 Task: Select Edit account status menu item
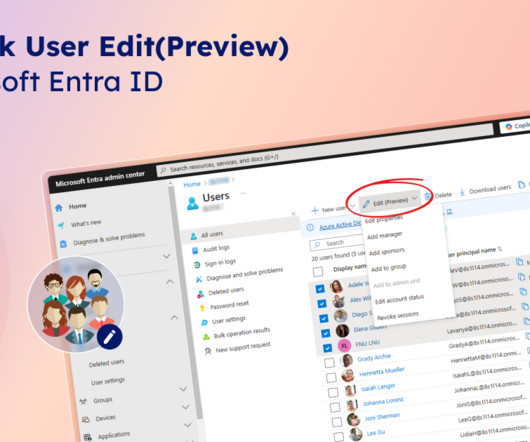coord(399,299)
